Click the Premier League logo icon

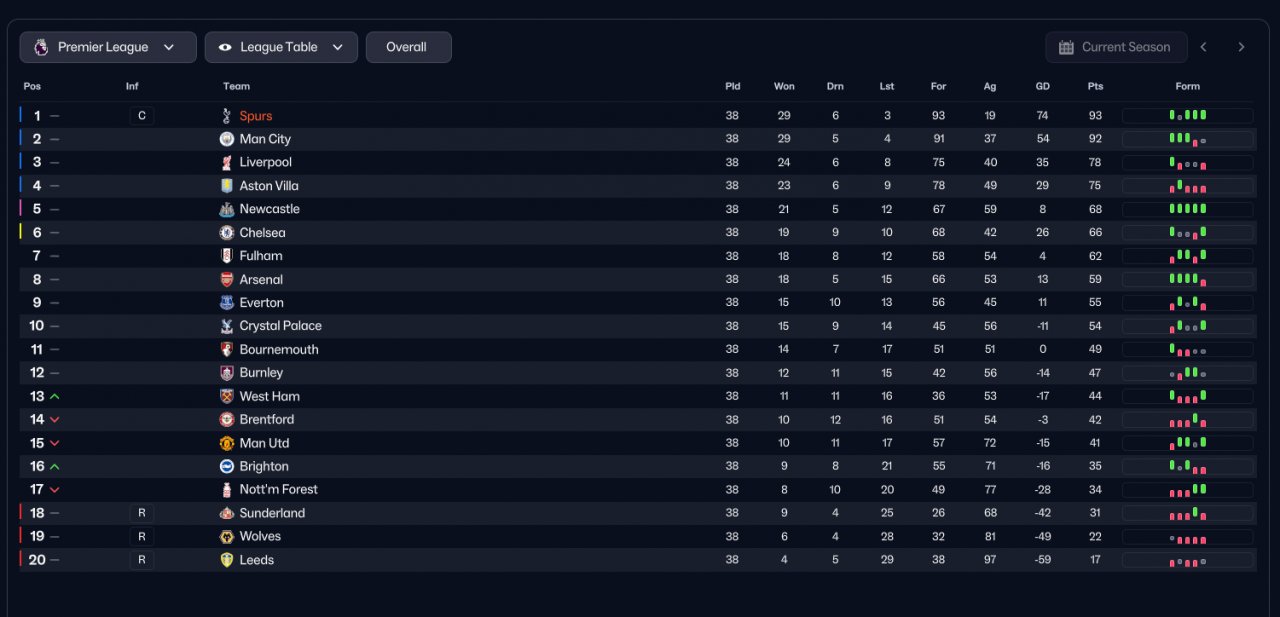pyautogui.click(x=40, y=47)
